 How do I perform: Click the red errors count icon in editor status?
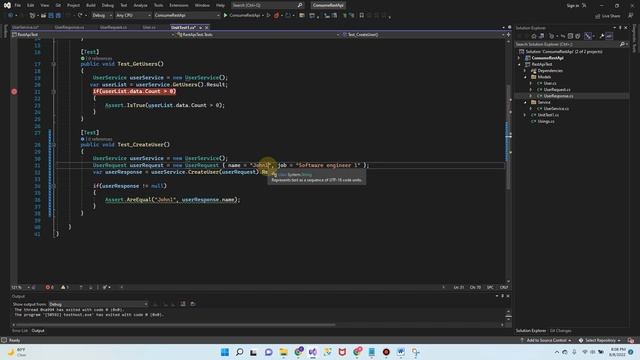point(49,287)
